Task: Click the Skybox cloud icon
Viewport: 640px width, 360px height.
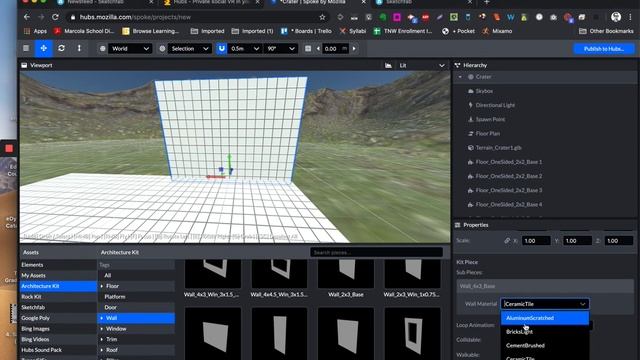Action: coord(471,91)
